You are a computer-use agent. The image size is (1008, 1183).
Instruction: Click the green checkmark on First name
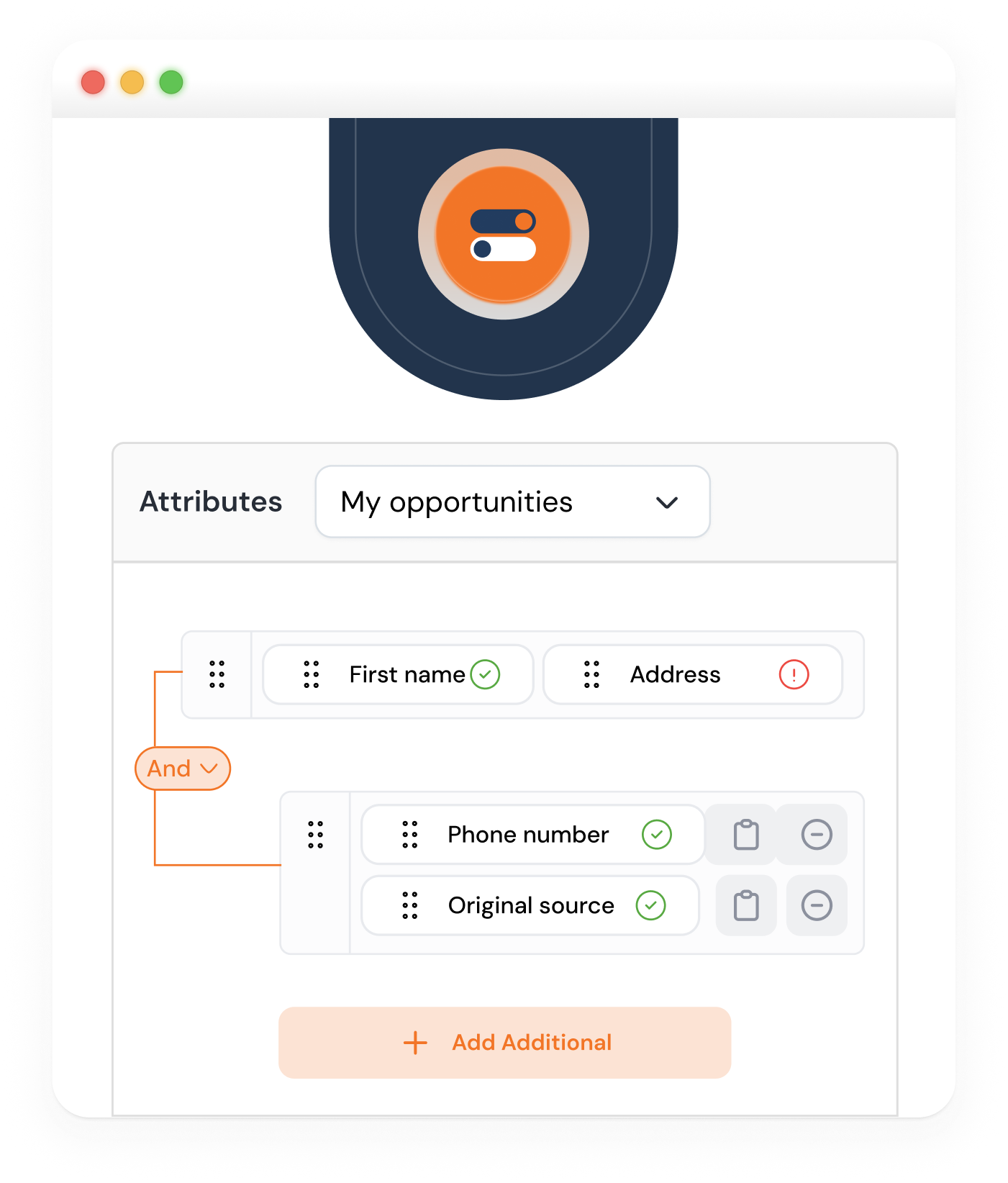point(485,674)
